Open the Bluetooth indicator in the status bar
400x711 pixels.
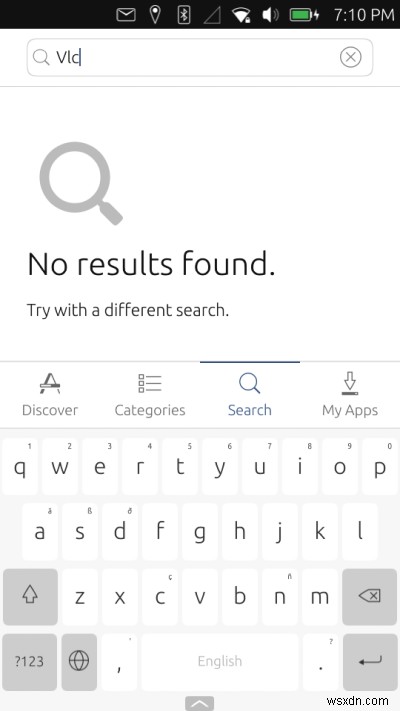[x=184, y=15]
